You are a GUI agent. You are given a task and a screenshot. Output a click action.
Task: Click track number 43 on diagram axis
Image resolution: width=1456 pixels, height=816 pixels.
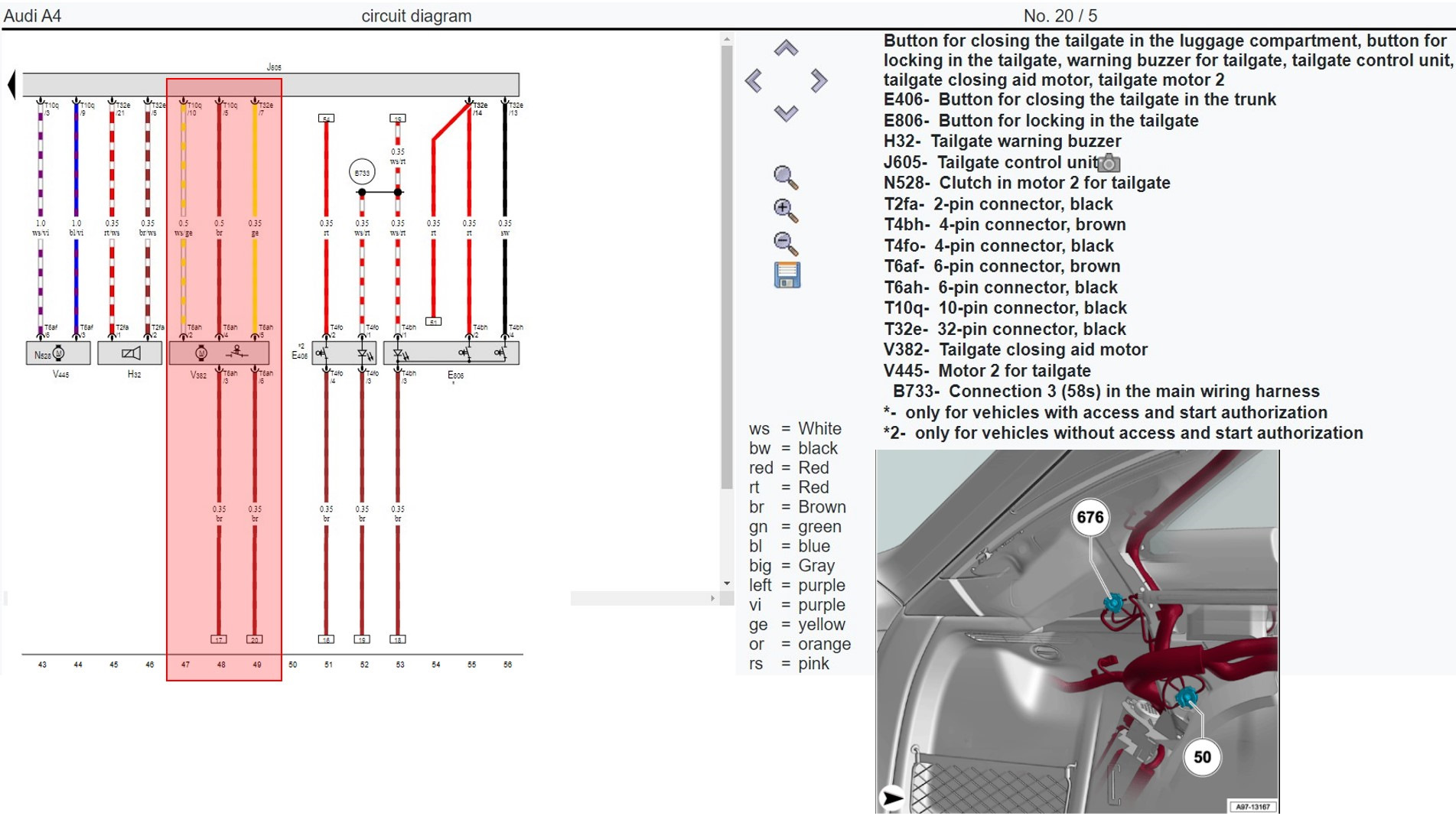coord(42,665)
